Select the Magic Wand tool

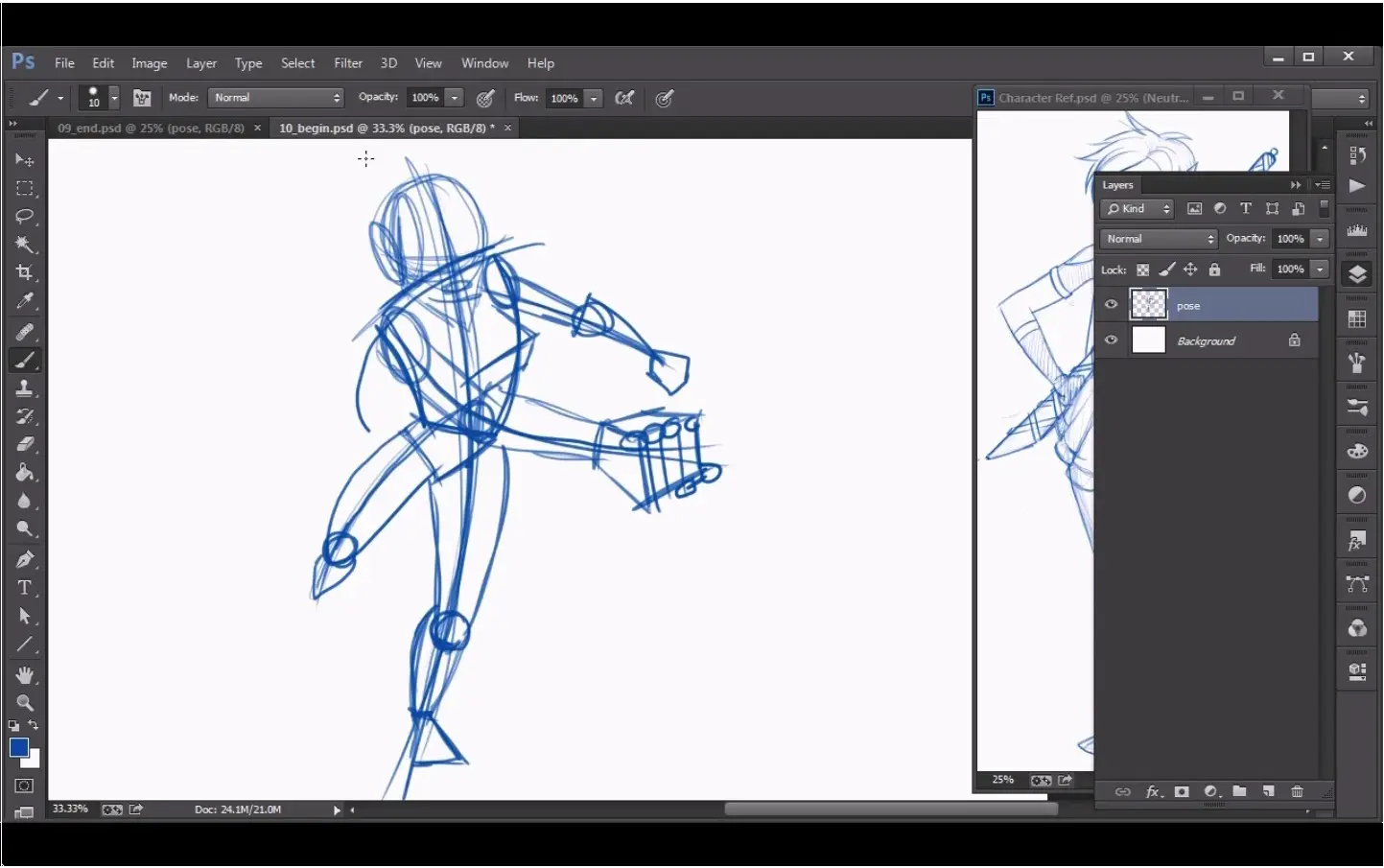coord(25,245)
